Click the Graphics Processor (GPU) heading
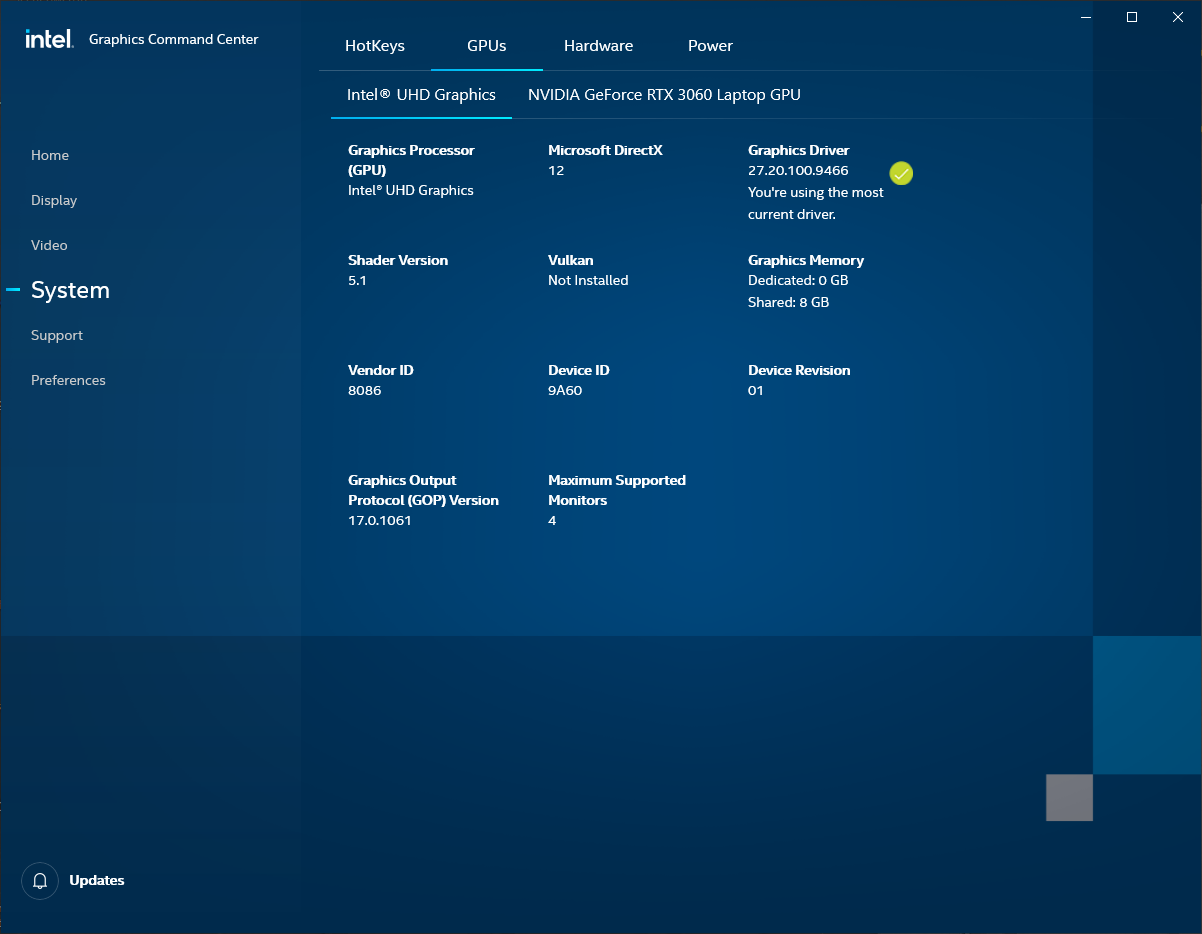The width and height of the screenshot is (1202, 934). click(411, 160)
